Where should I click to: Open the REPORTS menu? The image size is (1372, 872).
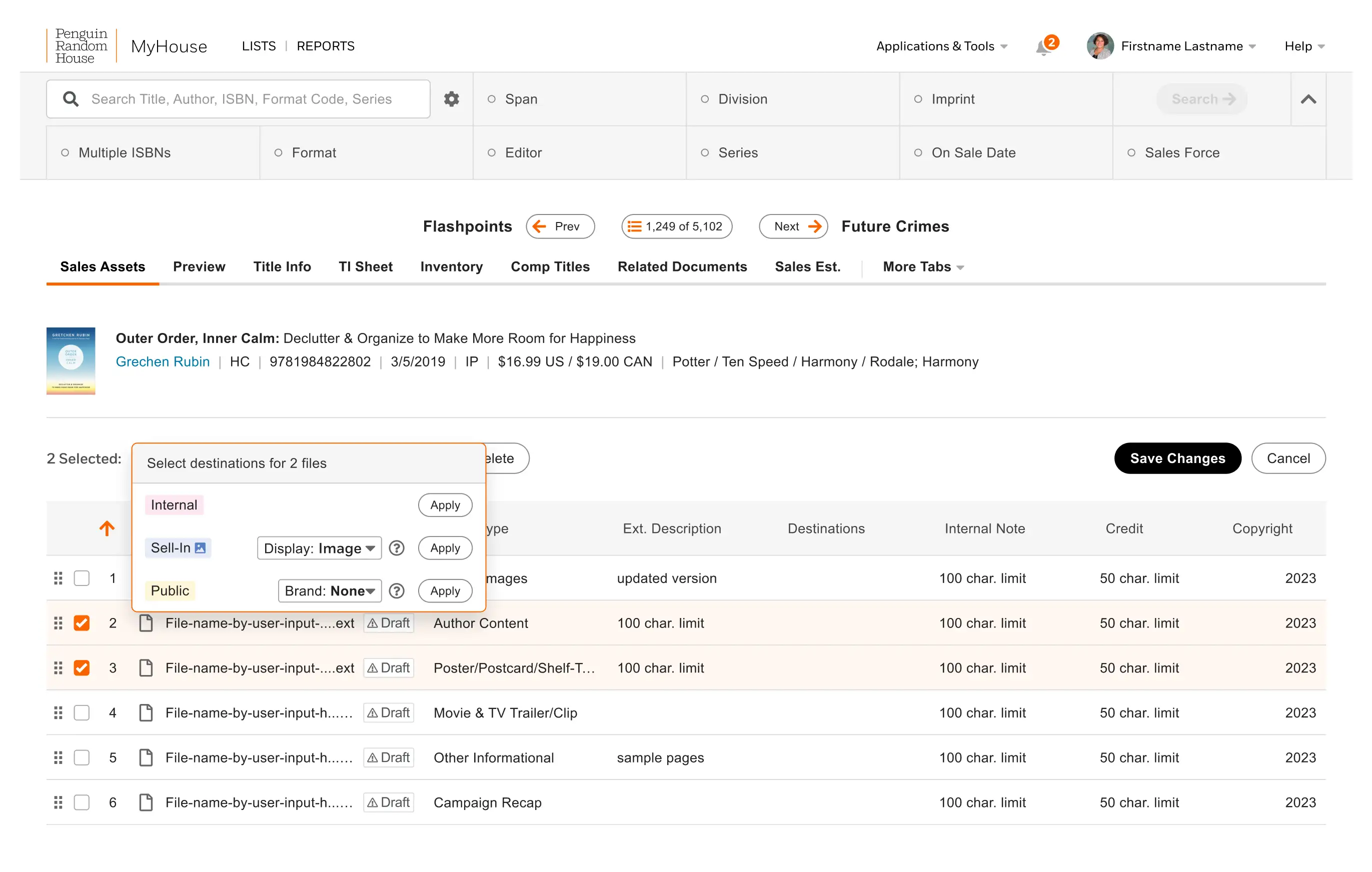(x=325, y=46)
